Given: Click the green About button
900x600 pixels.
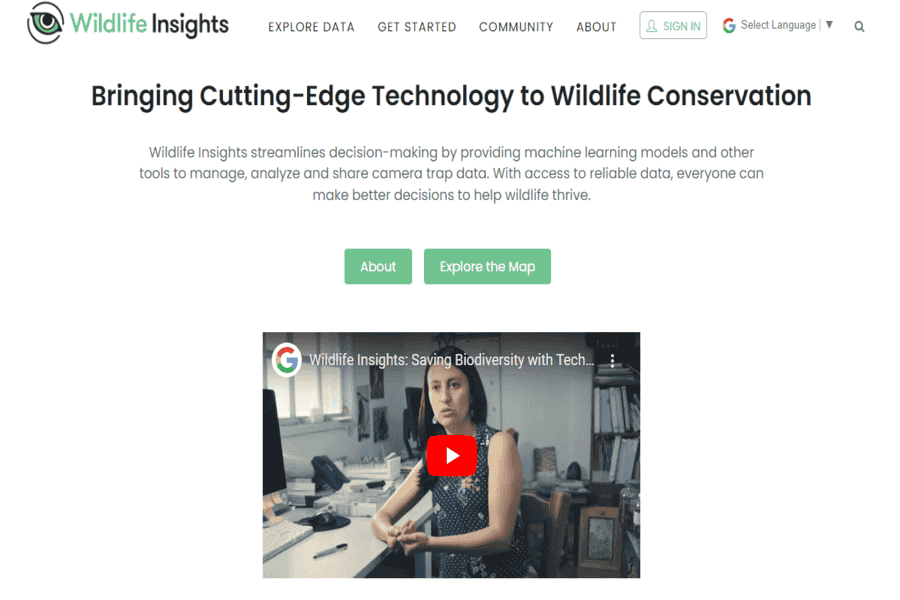Looking at the screenshot, I should 378,266.
